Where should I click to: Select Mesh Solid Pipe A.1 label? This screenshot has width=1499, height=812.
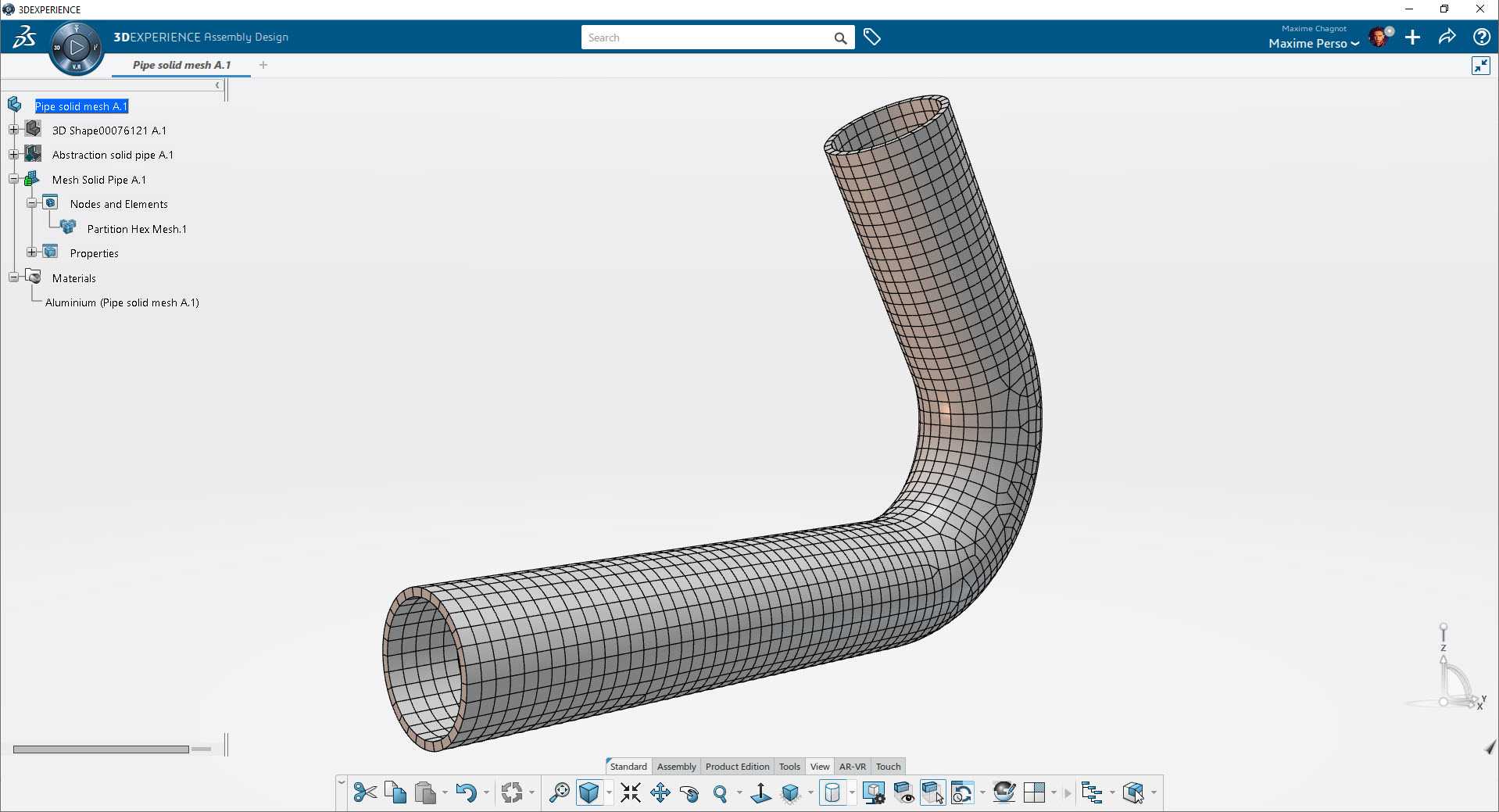pyautogui.click(x=99, y=180)
